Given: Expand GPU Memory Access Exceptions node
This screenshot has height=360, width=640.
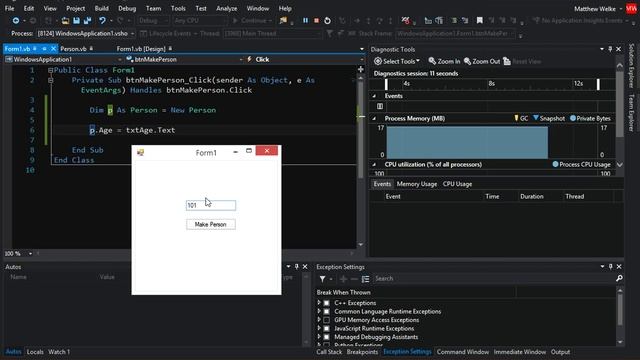Looking at the screenshot, I should click(319, 320).
